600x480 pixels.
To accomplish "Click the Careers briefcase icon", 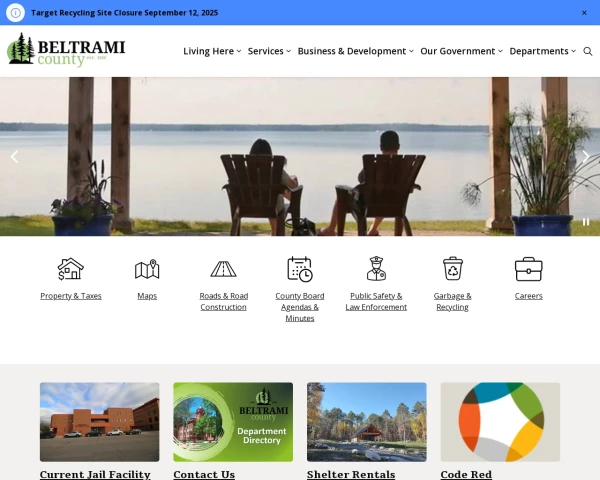I will pos(528,269).
